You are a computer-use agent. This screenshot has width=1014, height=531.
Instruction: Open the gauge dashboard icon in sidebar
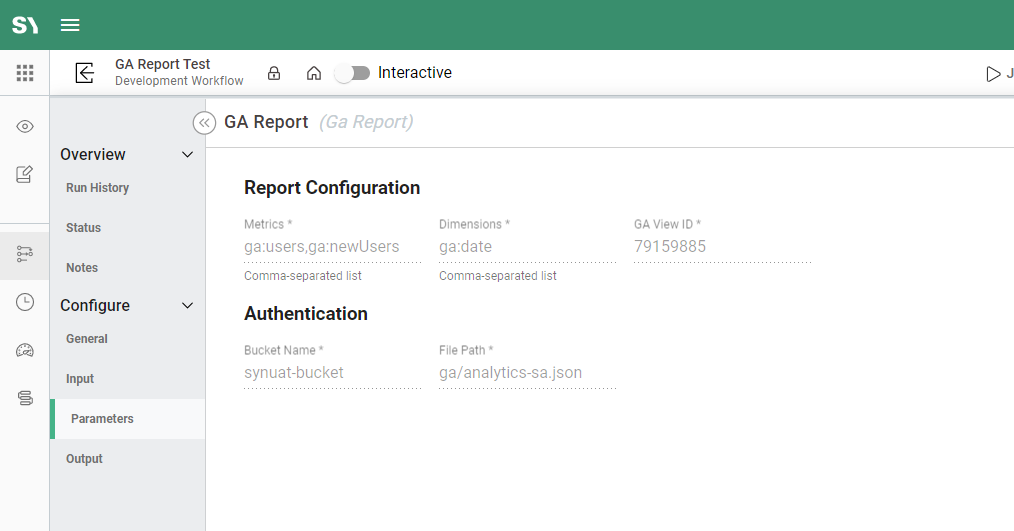click(25, 351)
